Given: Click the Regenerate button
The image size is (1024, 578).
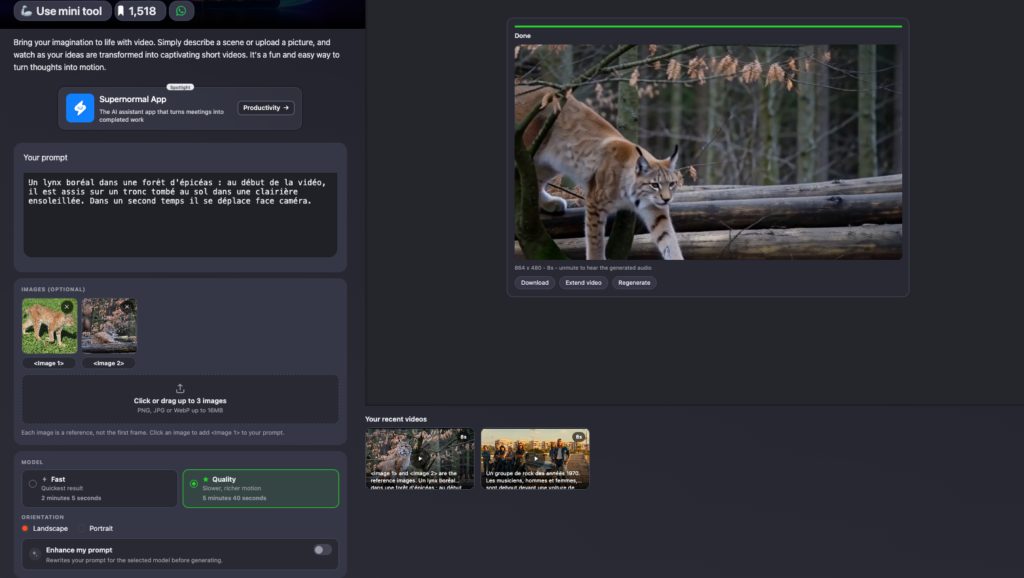Looking at the screenshot, I should pos(634,283).
